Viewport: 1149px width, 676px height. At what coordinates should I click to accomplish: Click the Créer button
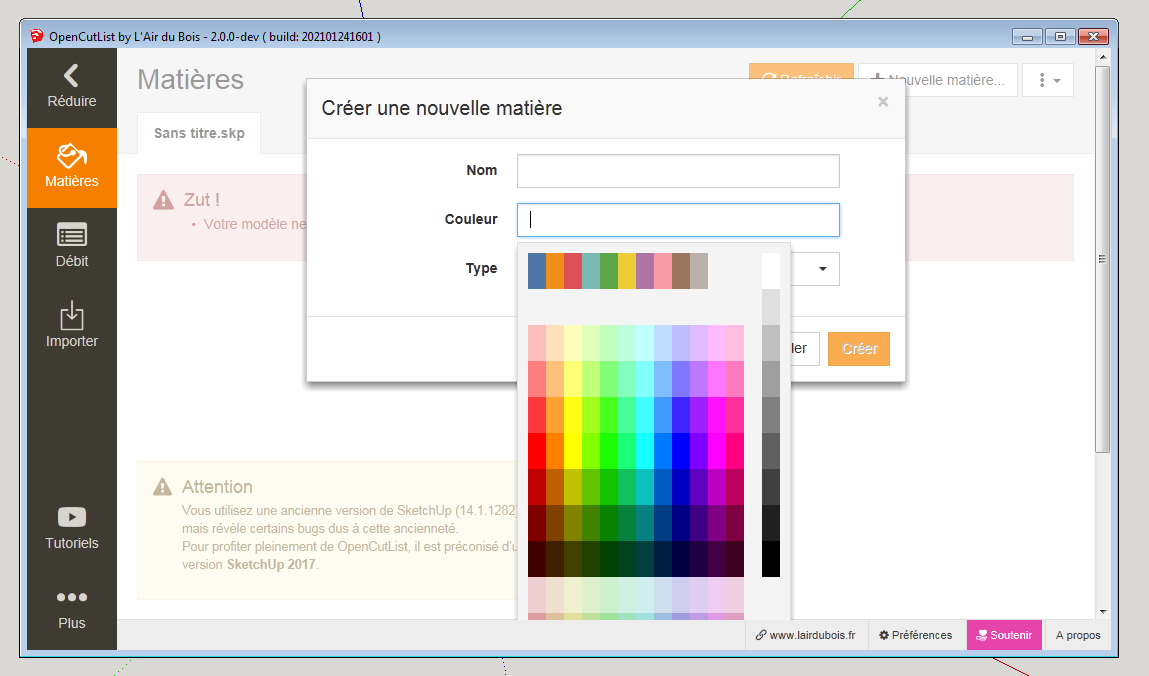[x=859, y=349]
